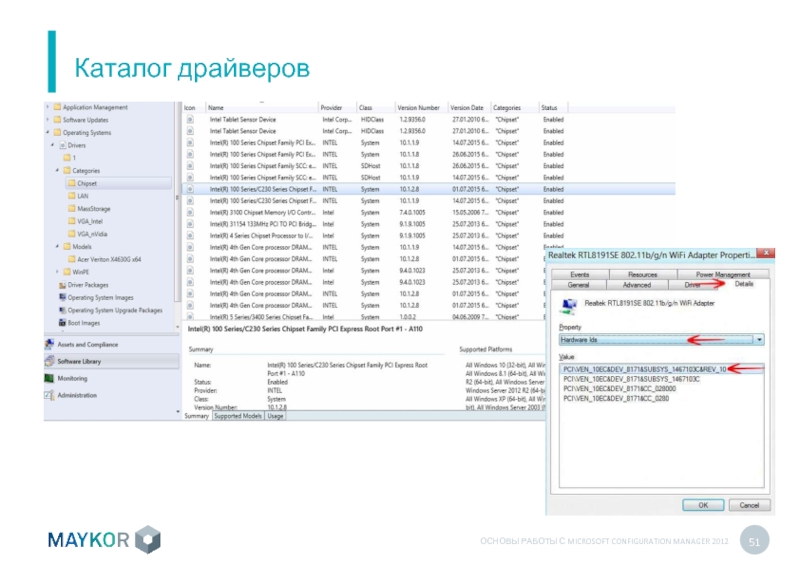The height and width of the screenshot is (565, 800).
Task: Open the Administration workspace
Action: (x=77, y=395)
